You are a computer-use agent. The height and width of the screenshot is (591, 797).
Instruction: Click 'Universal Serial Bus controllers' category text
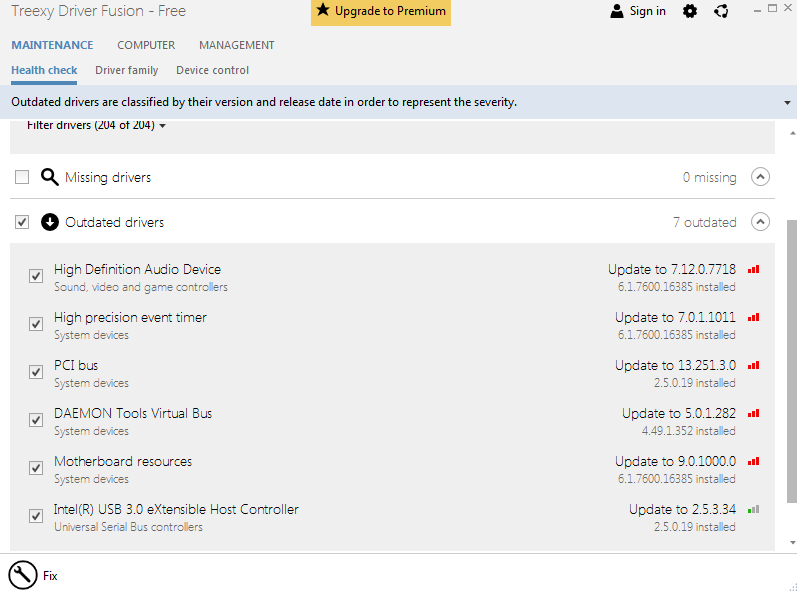click(128, 527)
